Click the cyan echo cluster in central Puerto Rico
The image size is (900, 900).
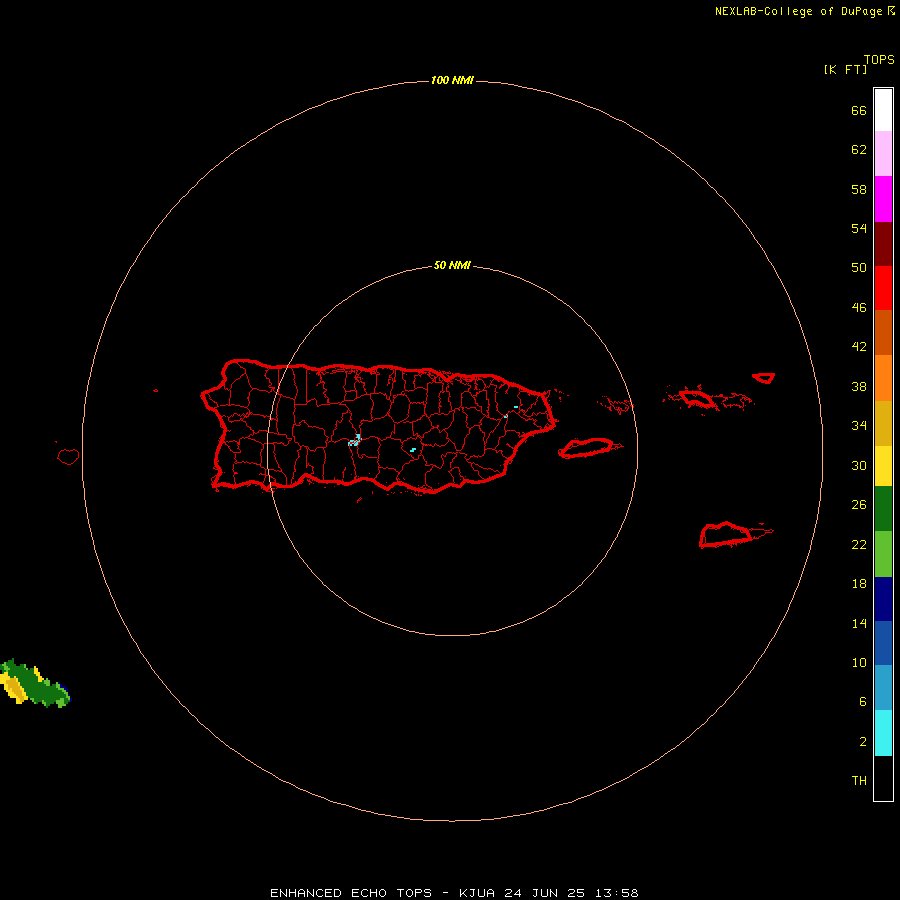(x=355, y=441)
